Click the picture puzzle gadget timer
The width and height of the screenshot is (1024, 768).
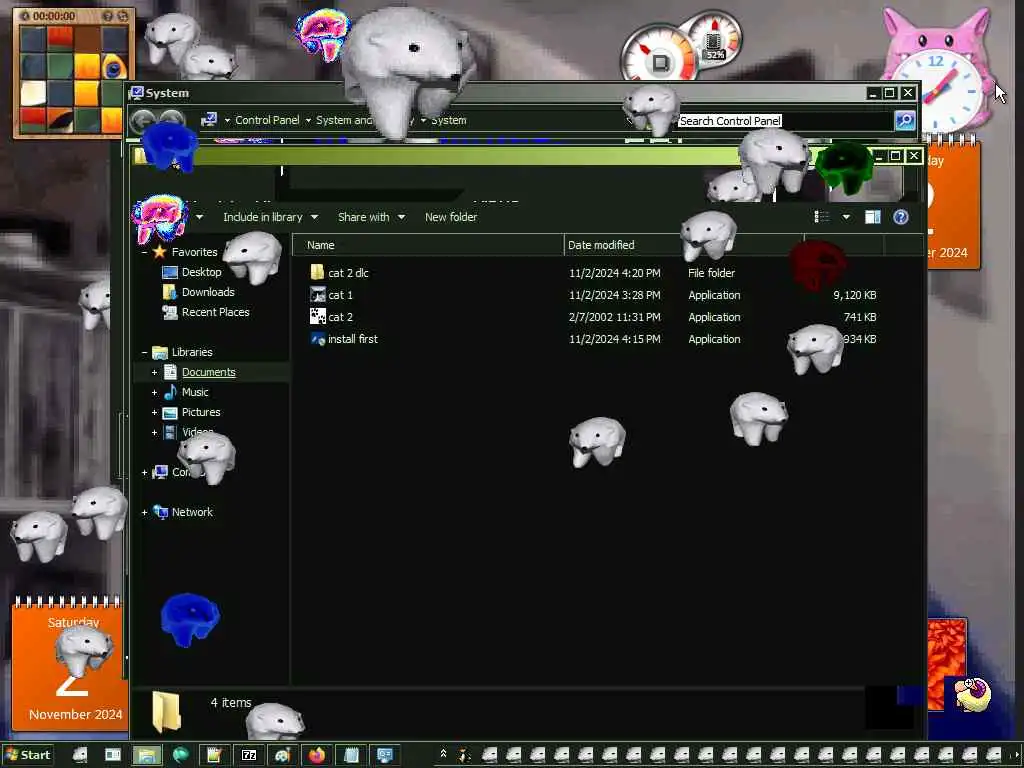coord(54,16)
